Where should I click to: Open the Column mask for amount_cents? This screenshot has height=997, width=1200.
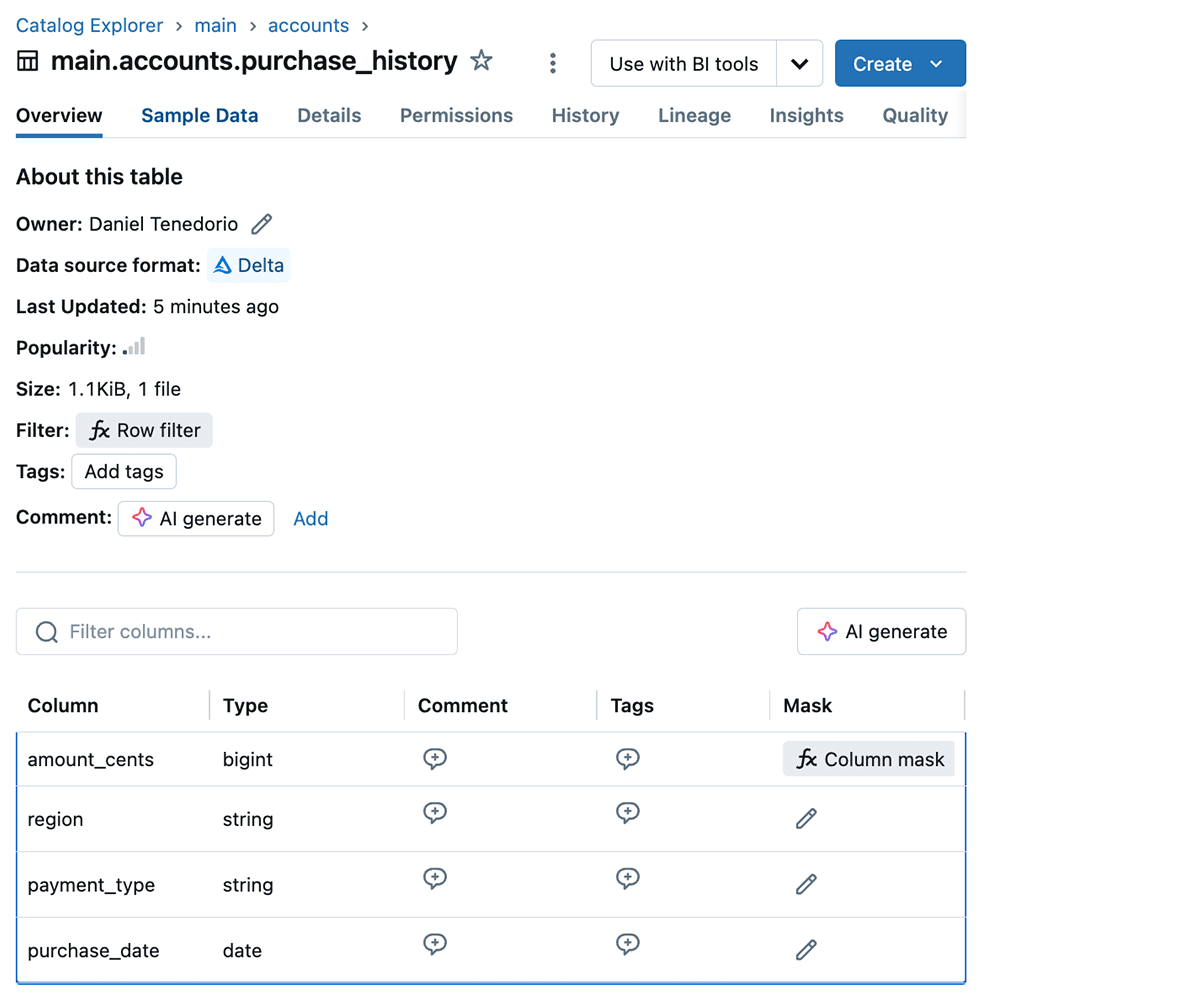pyautogui.click(x=868, y=758)
